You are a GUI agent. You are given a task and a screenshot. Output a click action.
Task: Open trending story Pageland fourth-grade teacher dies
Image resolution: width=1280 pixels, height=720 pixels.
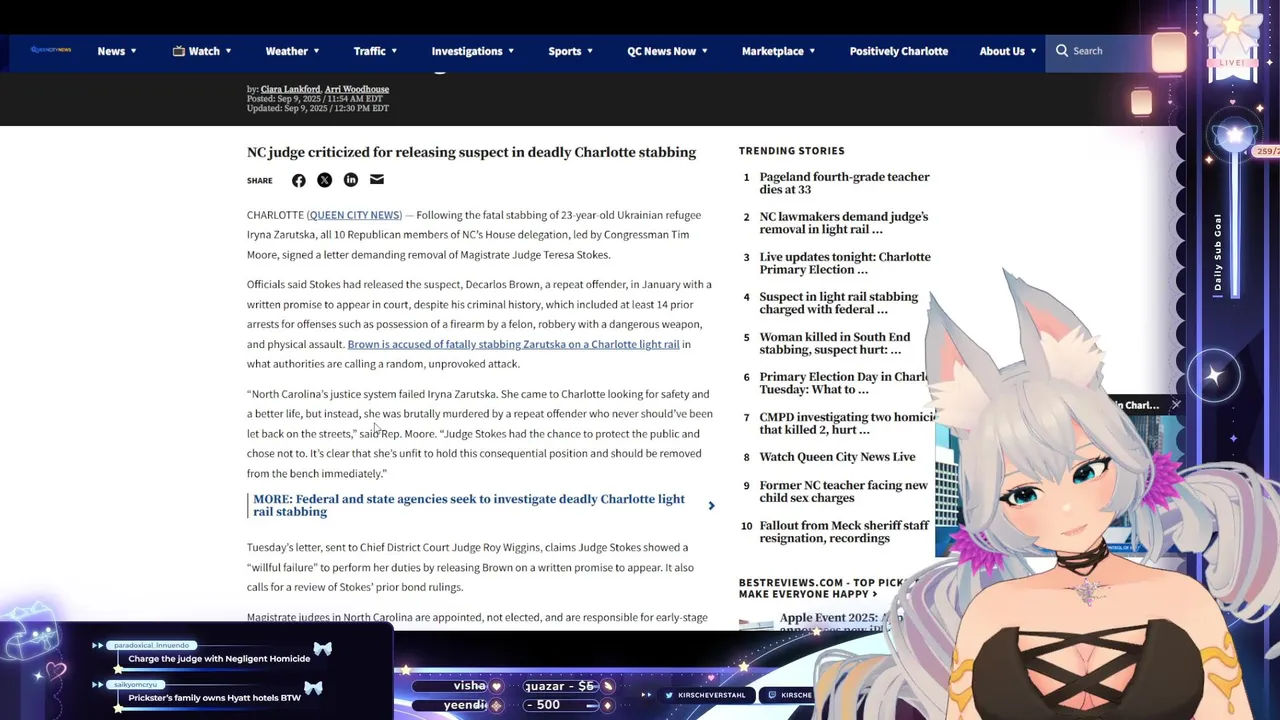844,183
